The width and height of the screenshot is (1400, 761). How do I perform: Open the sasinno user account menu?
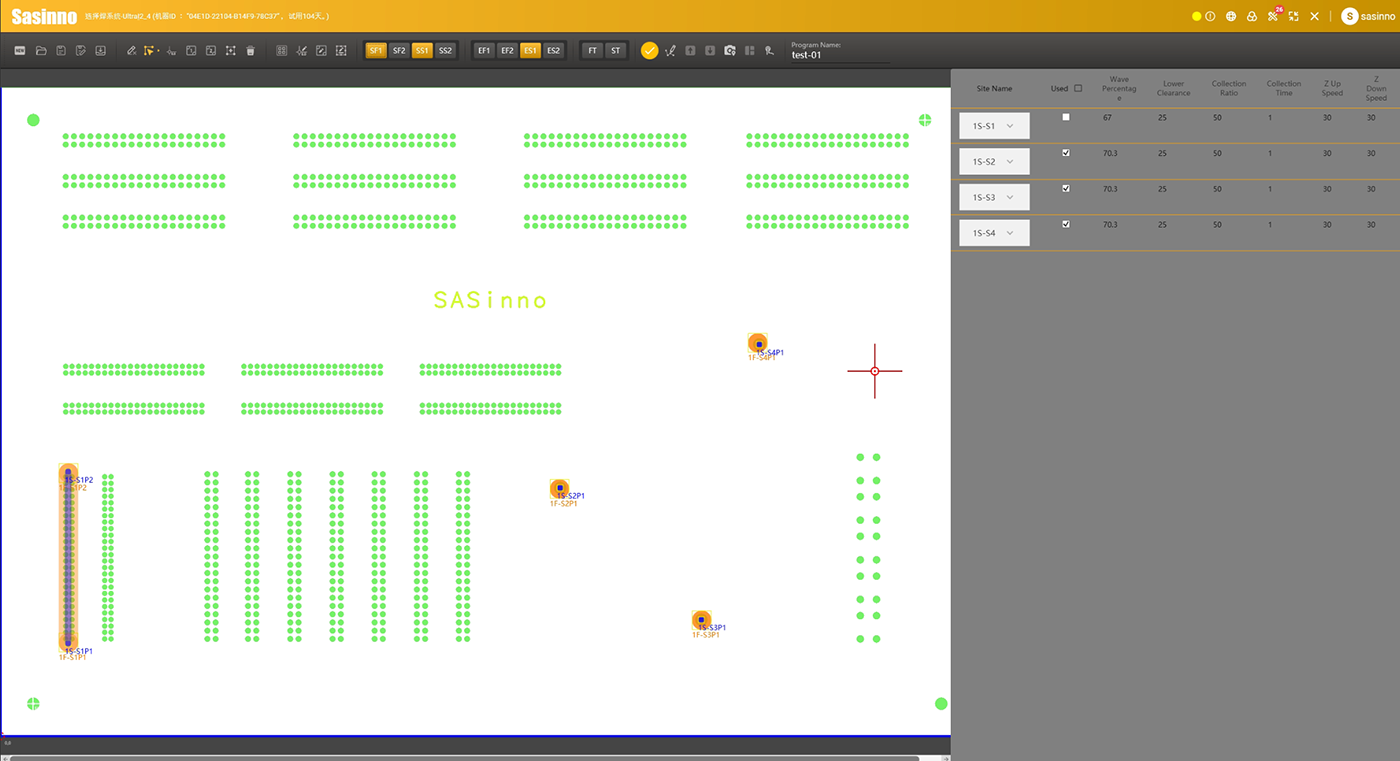1368,16
